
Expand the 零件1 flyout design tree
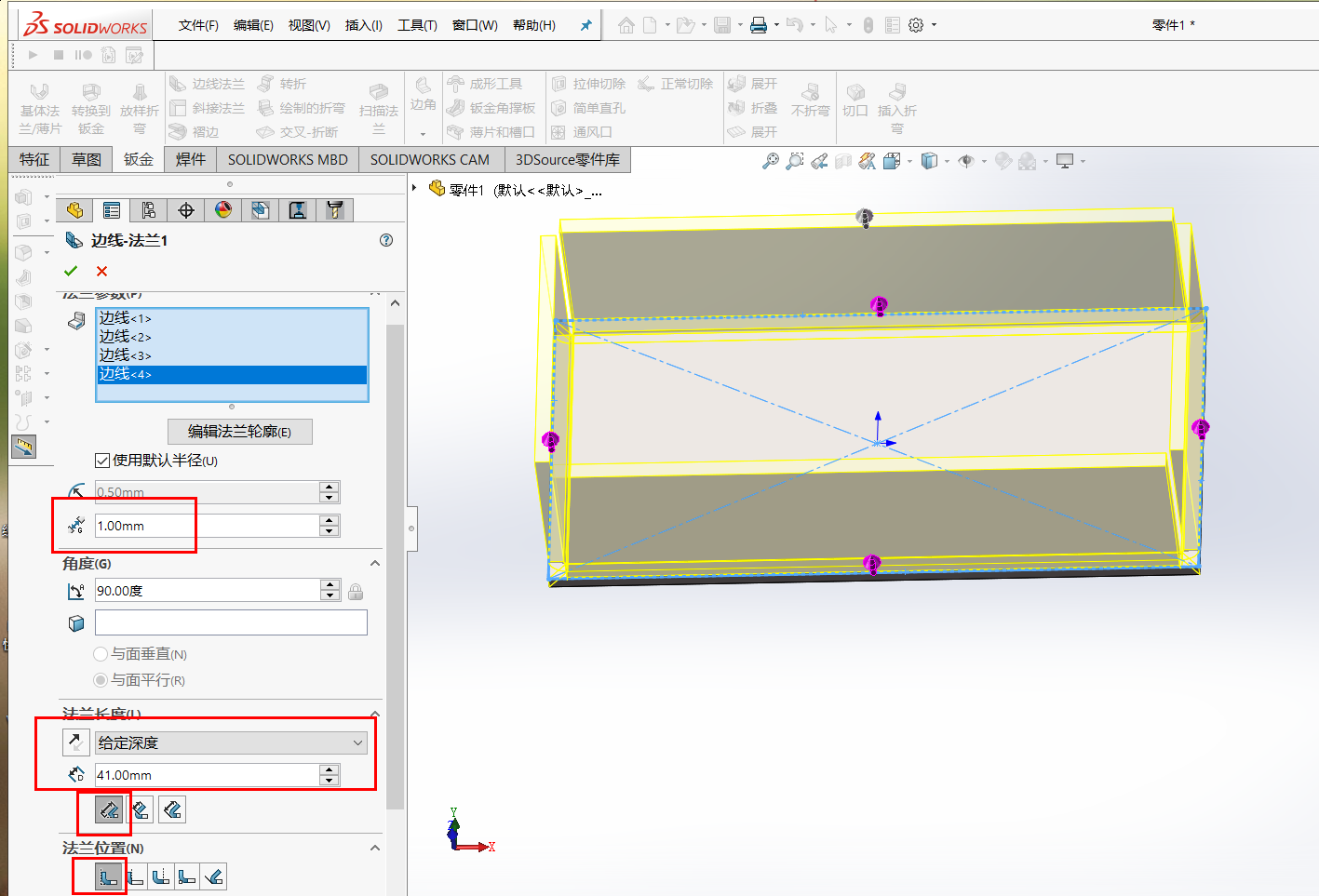[415, 189]
